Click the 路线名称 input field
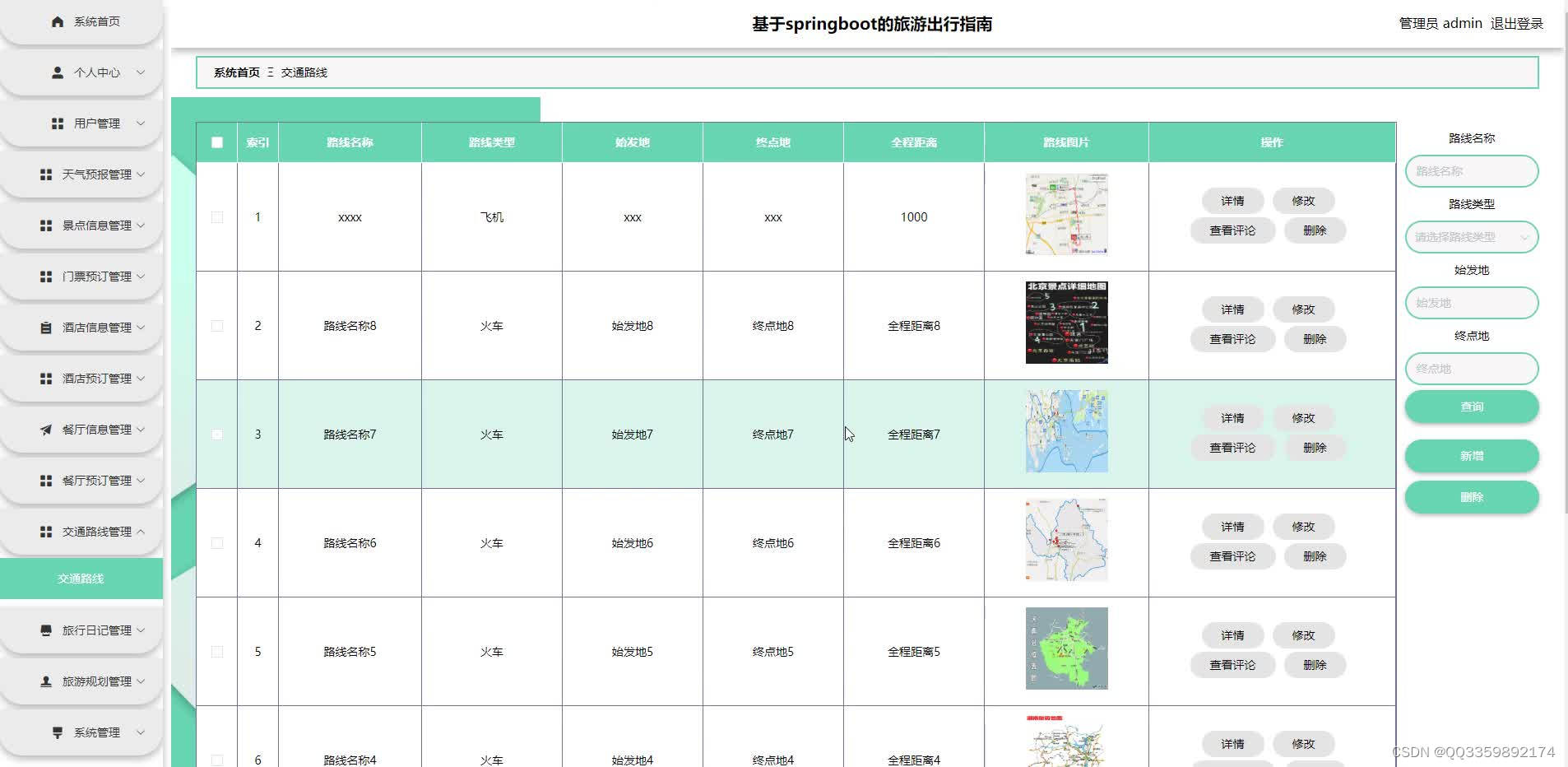This screenshot has height=767, width=1568. click(x=1472, y=171)
